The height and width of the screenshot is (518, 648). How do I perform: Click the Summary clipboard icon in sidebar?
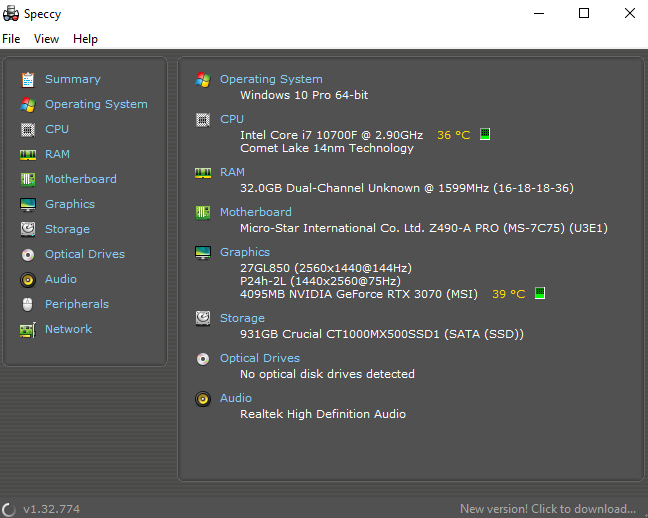[x=28, y=79]
